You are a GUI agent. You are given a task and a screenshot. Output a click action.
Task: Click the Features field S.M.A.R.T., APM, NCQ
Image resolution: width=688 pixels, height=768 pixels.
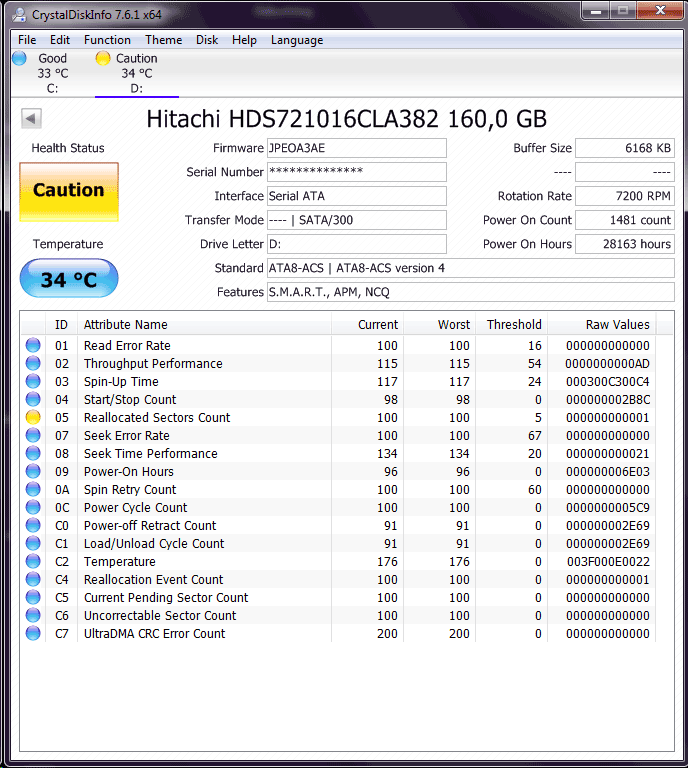(x=471, y=292)
